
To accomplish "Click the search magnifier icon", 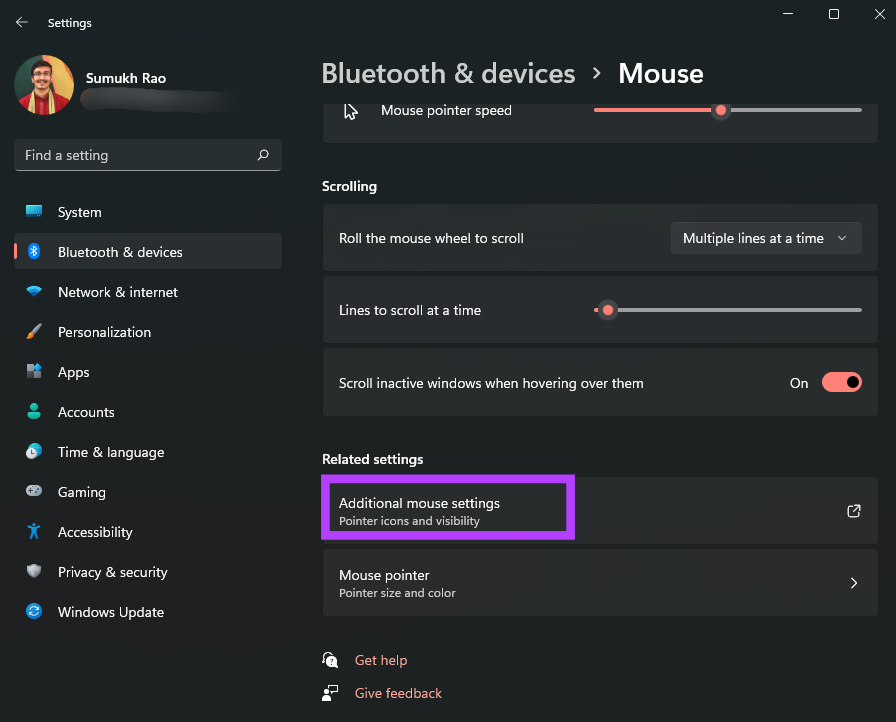I will (263, 155).
